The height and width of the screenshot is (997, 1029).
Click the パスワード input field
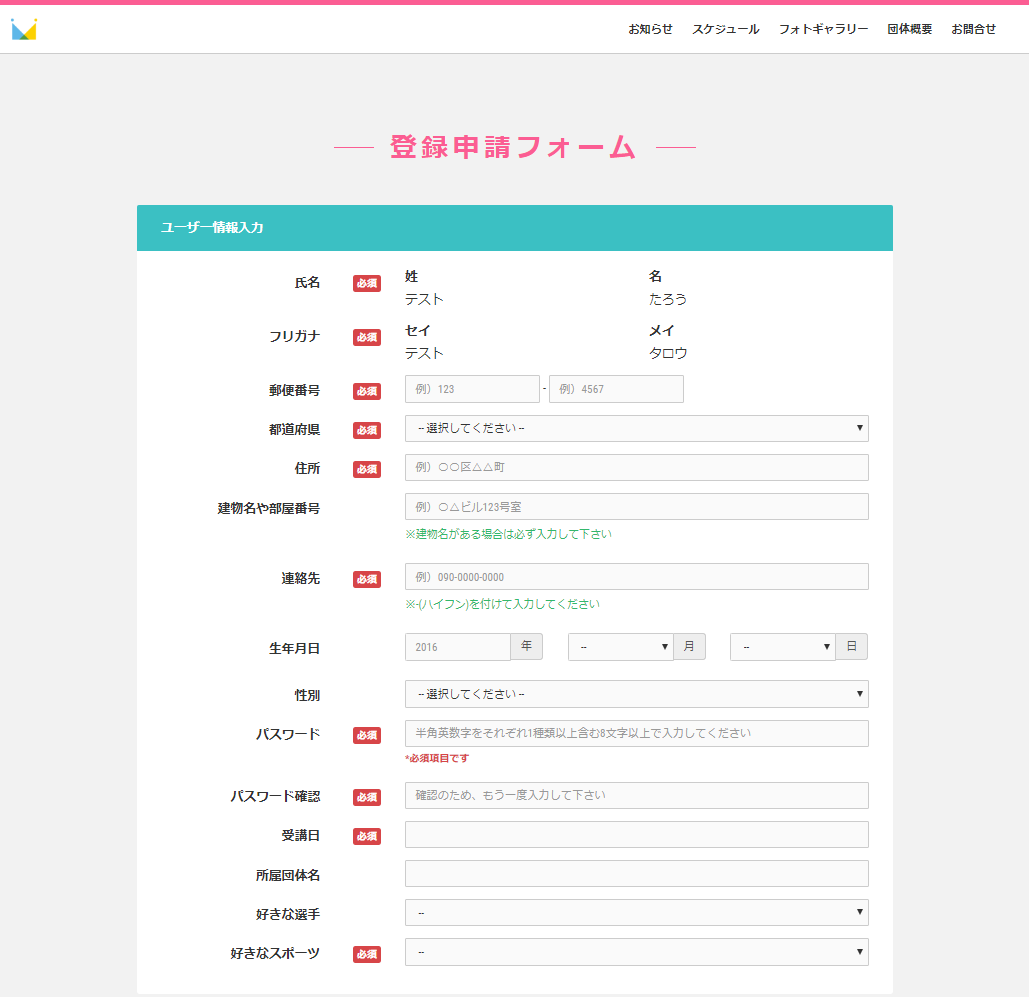pyautogui.click(x=636, y=733)
